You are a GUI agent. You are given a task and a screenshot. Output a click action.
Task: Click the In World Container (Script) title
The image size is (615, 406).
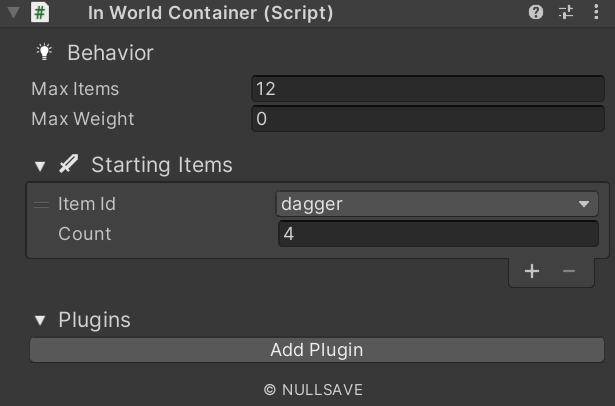pos(210,13)
